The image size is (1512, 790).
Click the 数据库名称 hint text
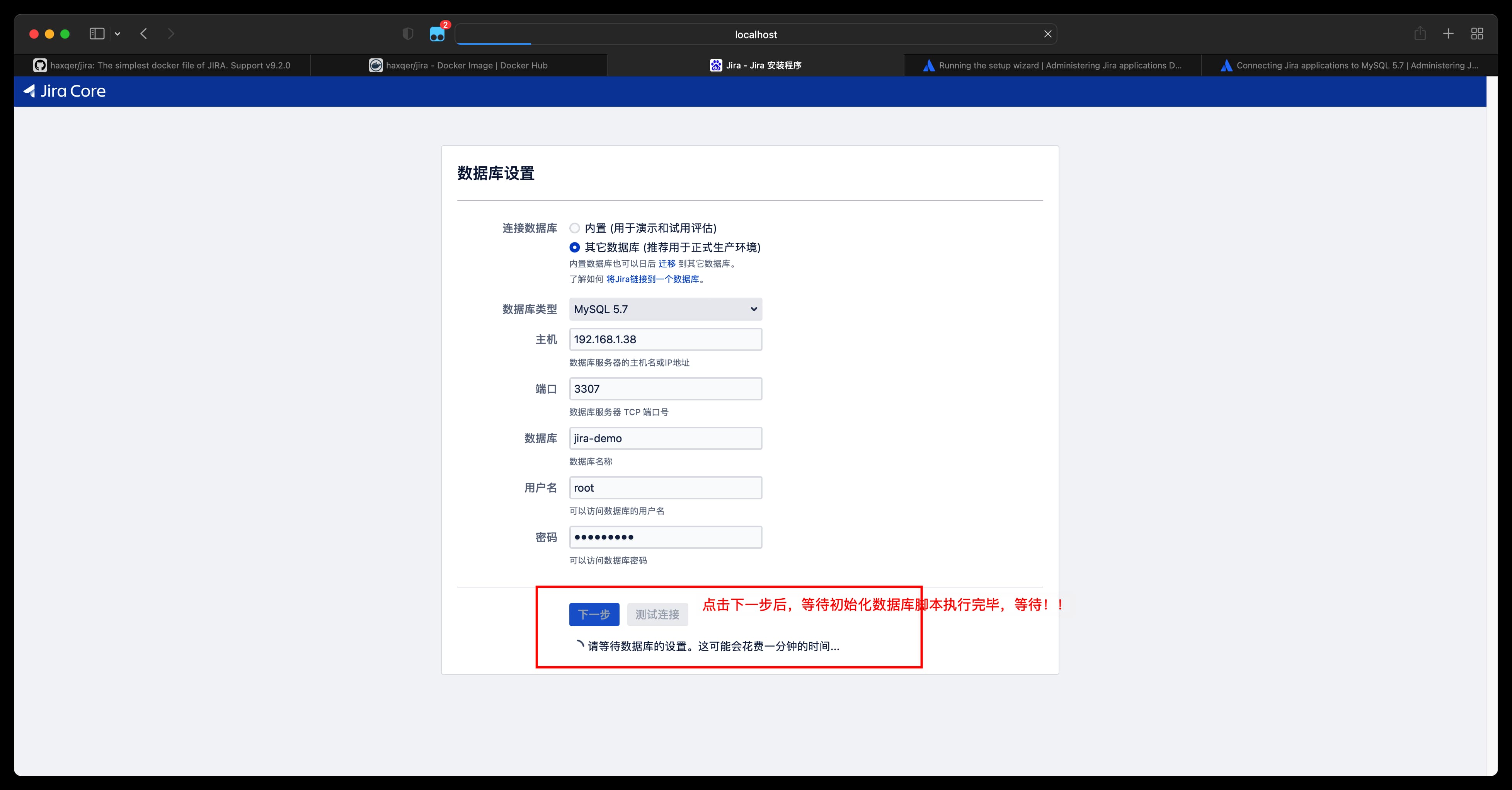click(x=591, y=461)
